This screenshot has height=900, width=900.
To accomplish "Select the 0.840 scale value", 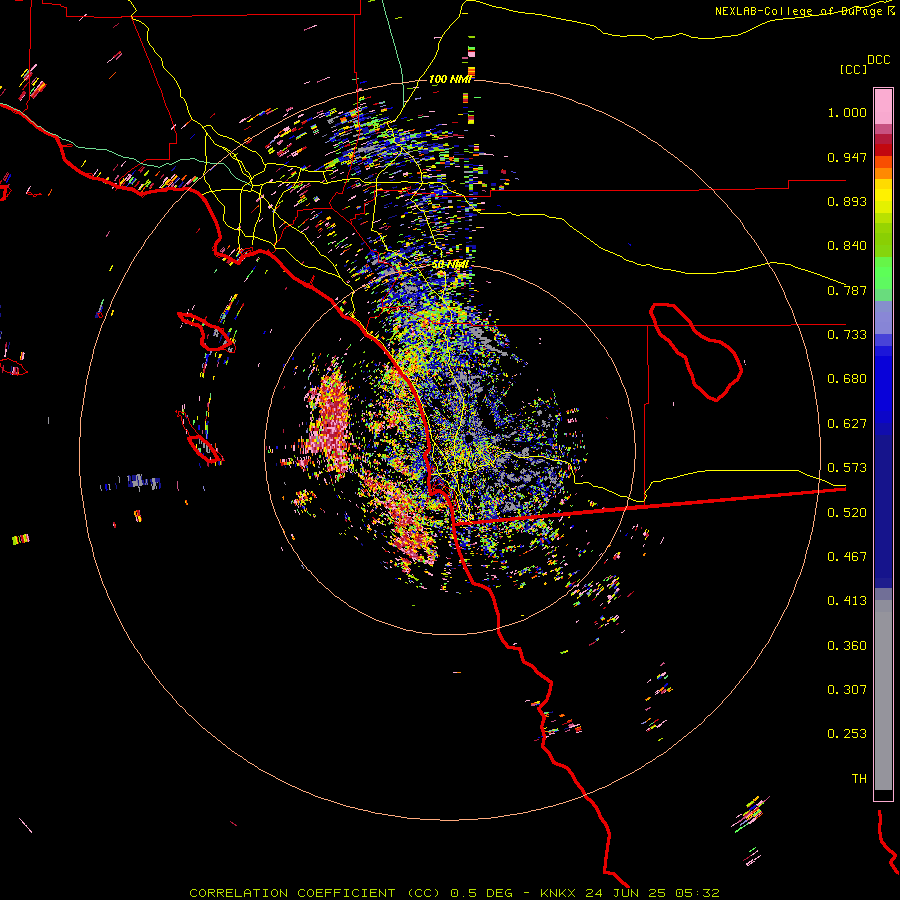I will click(x=847, y=246).
